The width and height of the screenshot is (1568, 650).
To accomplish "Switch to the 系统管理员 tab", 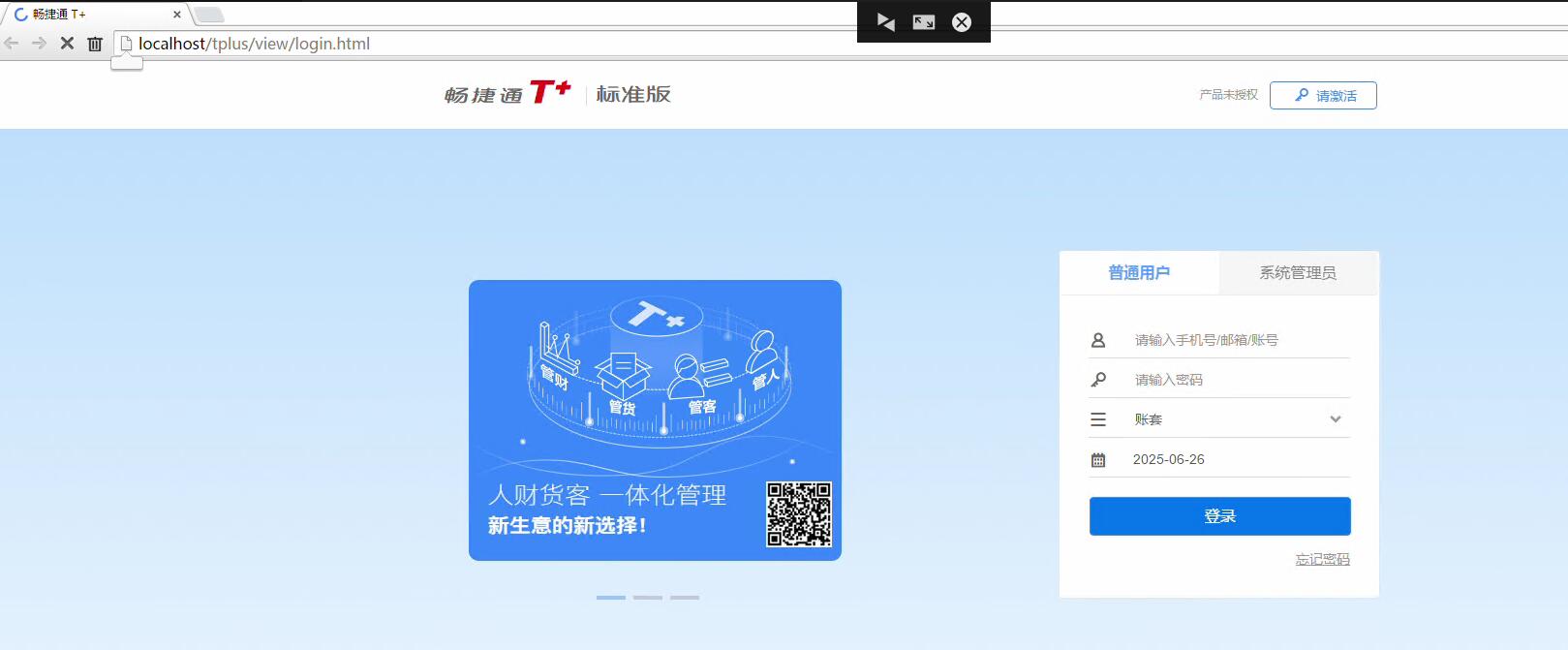I will pos(1298,273).
